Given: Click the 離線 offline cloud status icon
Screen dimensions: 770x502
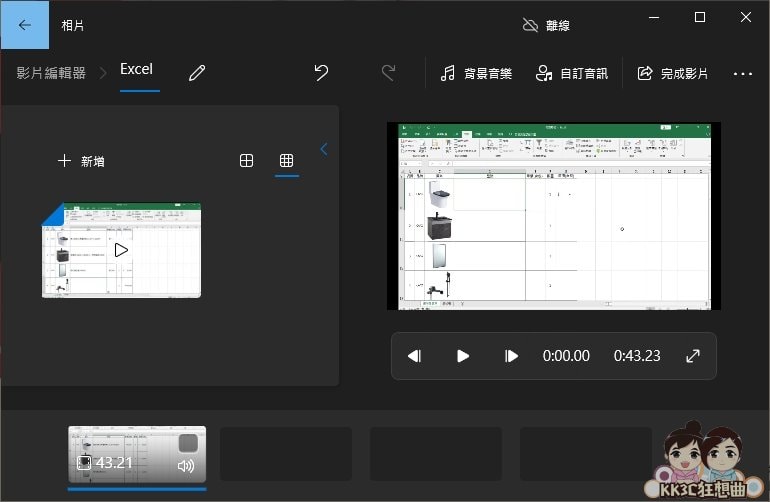Looking at the screenshot, I should pyautogui.click(x=530, y=25).
